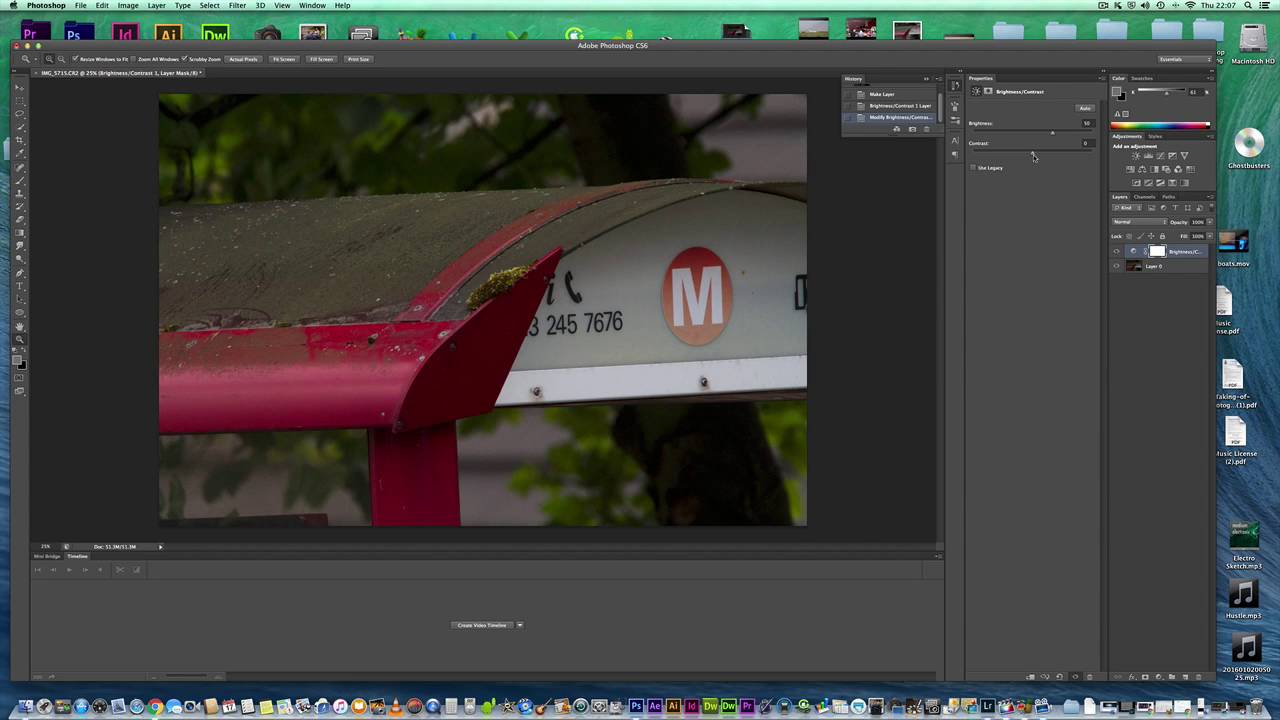
Task: Click the Fit Screen button
Action: (x=284, y=59)
